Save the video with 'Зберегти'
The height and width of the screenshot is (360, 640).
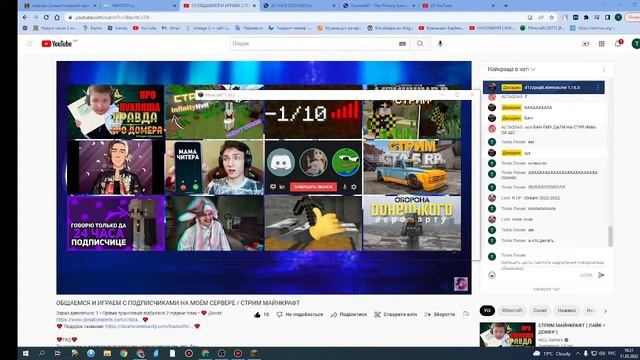(439, 315)
